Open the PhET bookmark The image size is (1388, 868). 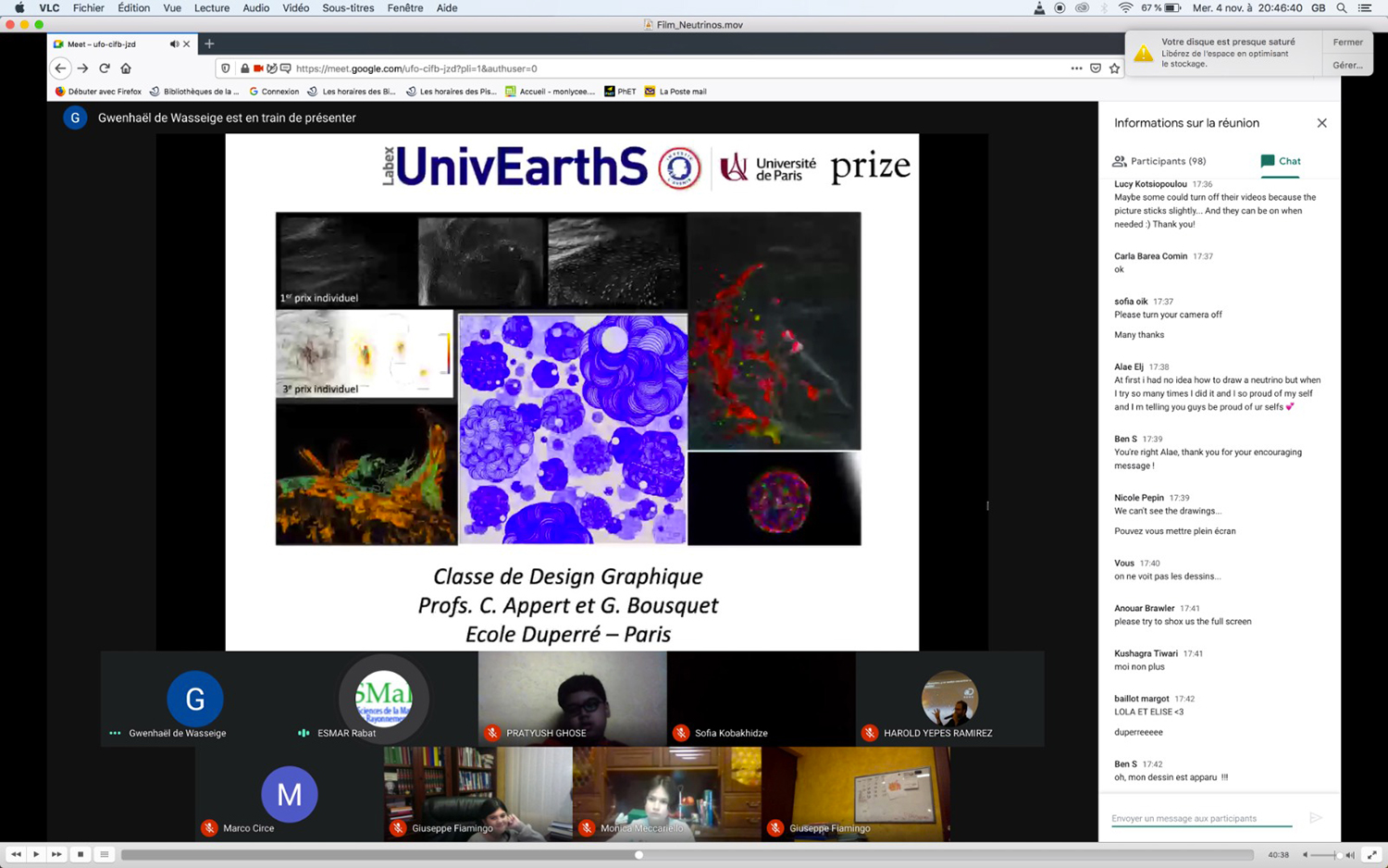(620, 92)
